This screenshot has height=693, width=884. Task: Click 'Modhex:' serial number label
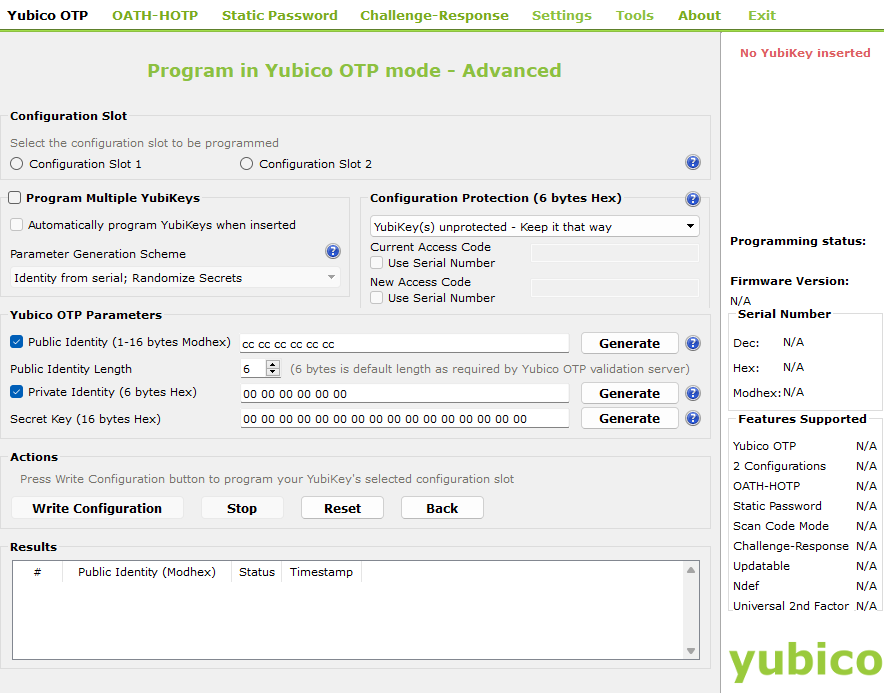pos(757,392)
